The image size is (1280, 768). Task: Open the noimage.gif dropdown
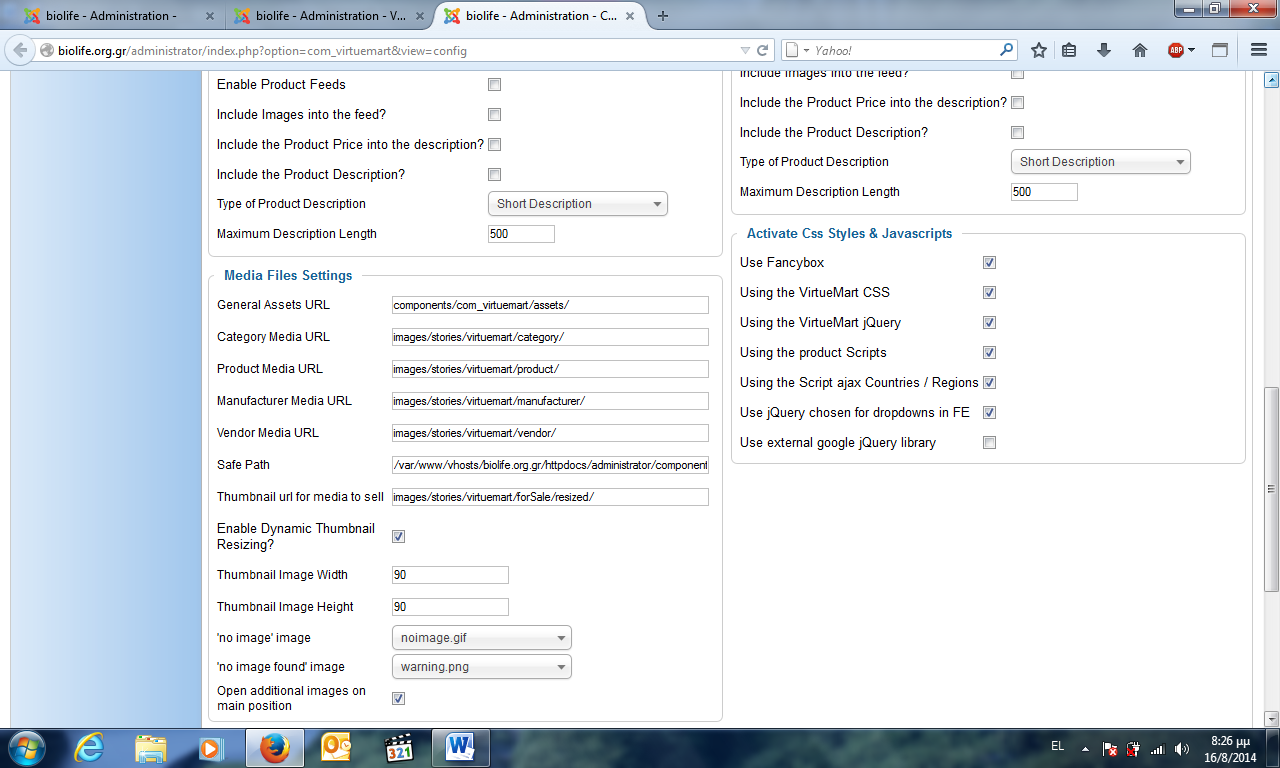pyautogui.click(x=482, y=638)
